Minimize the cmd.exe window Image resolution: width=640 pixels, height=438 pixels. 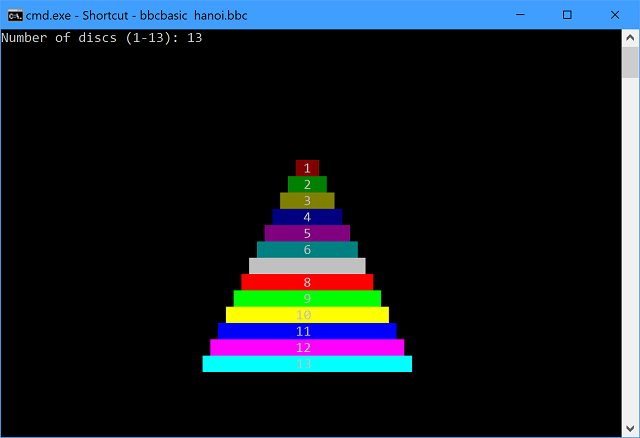click(x=520, y=15)
